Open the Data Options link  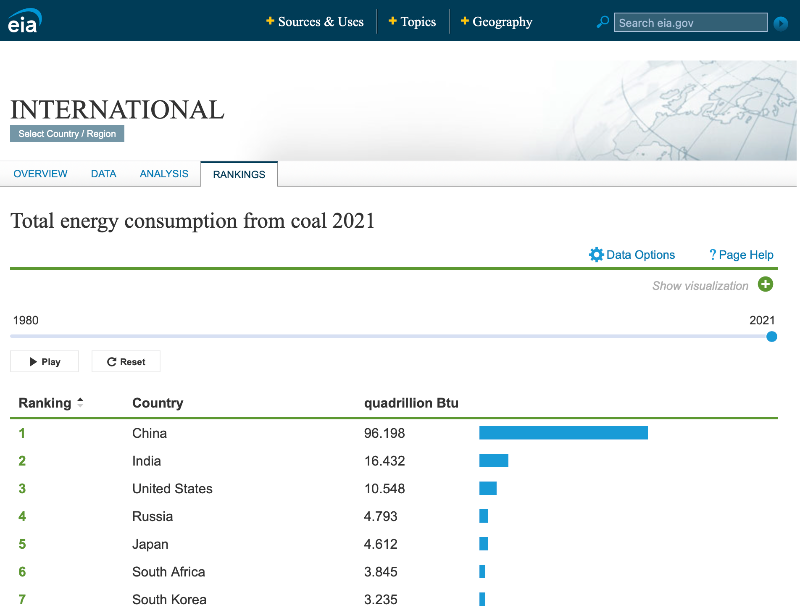click(x=640, y=254)
